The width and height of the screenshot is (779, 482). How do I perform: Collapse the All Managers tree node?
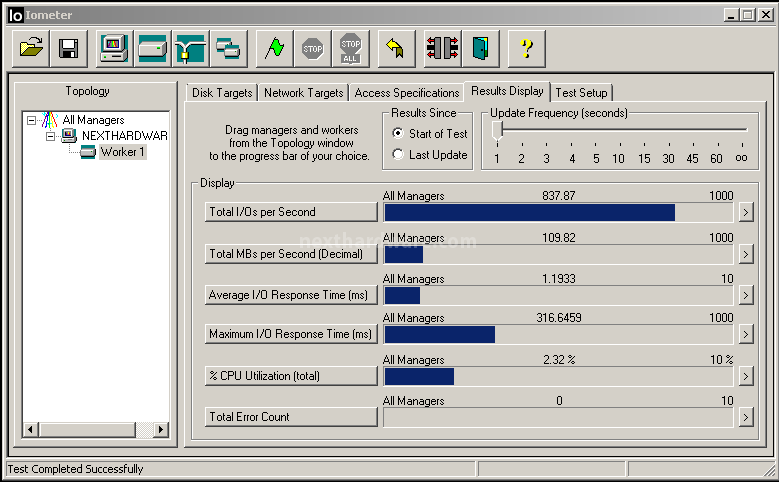[31, 120]
